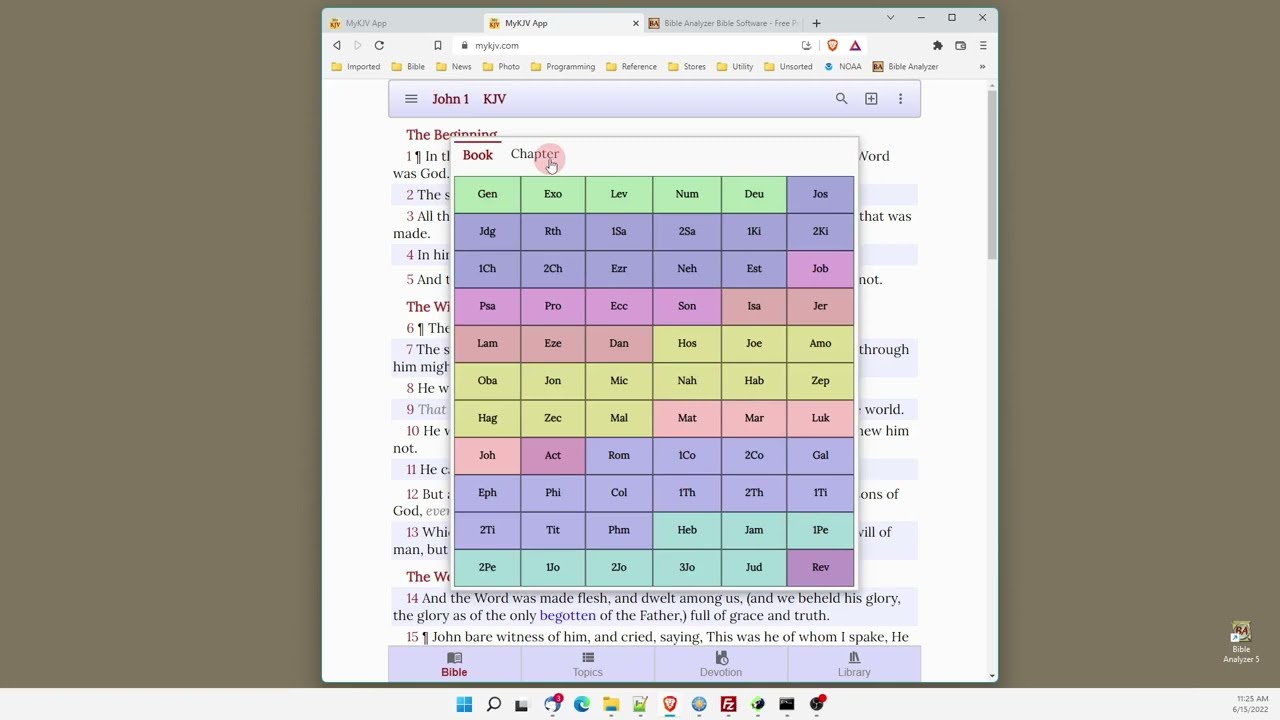The width and height of the screenshot is (1280, 720).
Task: Select the Act book cell
Action: pyautogui.click(x=553, y=455)
